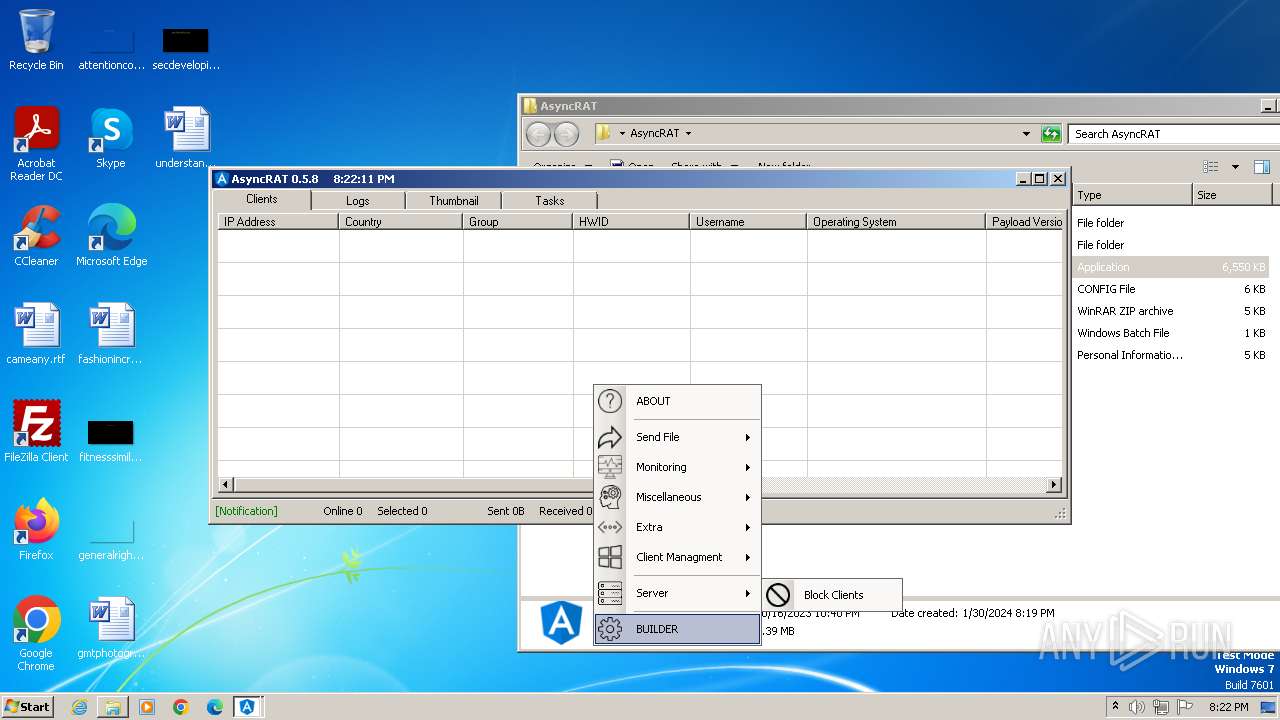The width and height of the screenshot is (1280, 720).
Task: Click the Search AsyncRAT field
Action: coord(1172,133)
